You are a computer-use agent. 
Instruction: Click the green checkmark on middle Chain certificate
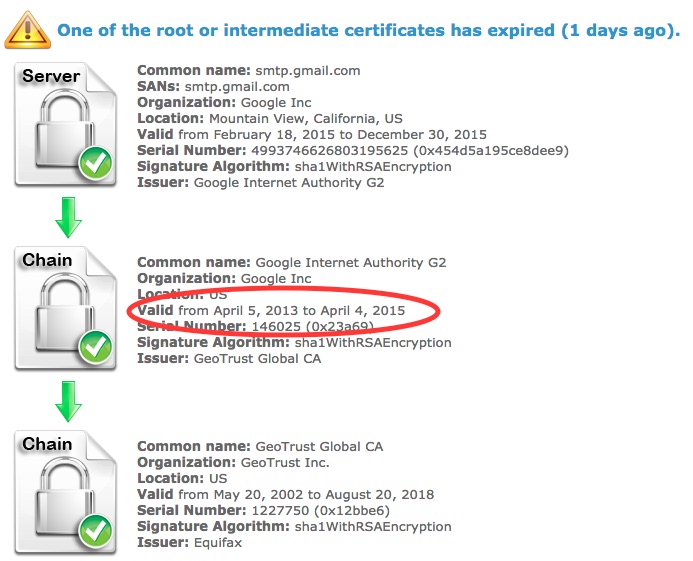pyautogui.click(x=96, y=349)
